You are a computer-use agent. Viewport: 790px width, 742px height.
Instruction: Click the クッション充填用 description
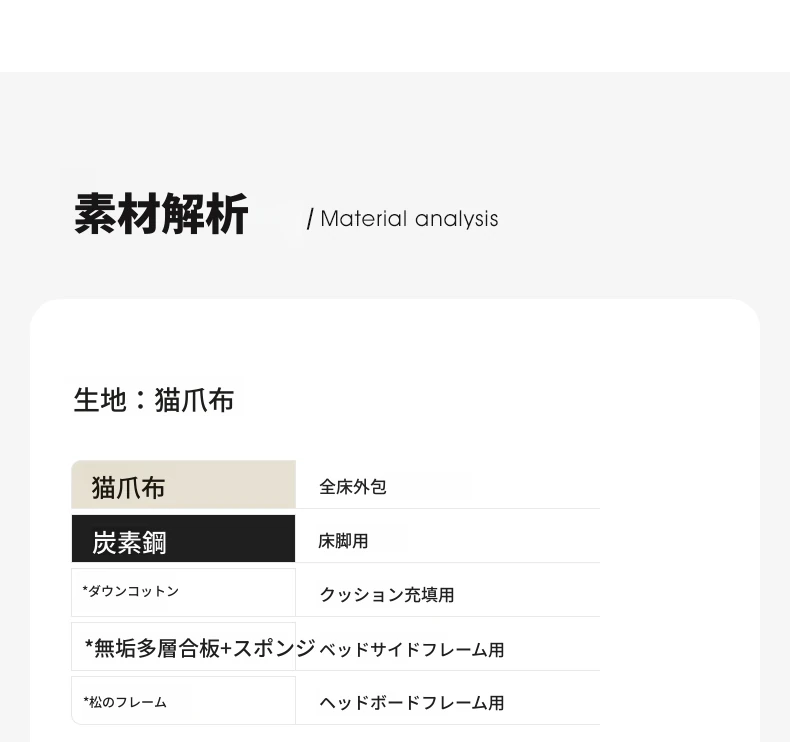387,595
